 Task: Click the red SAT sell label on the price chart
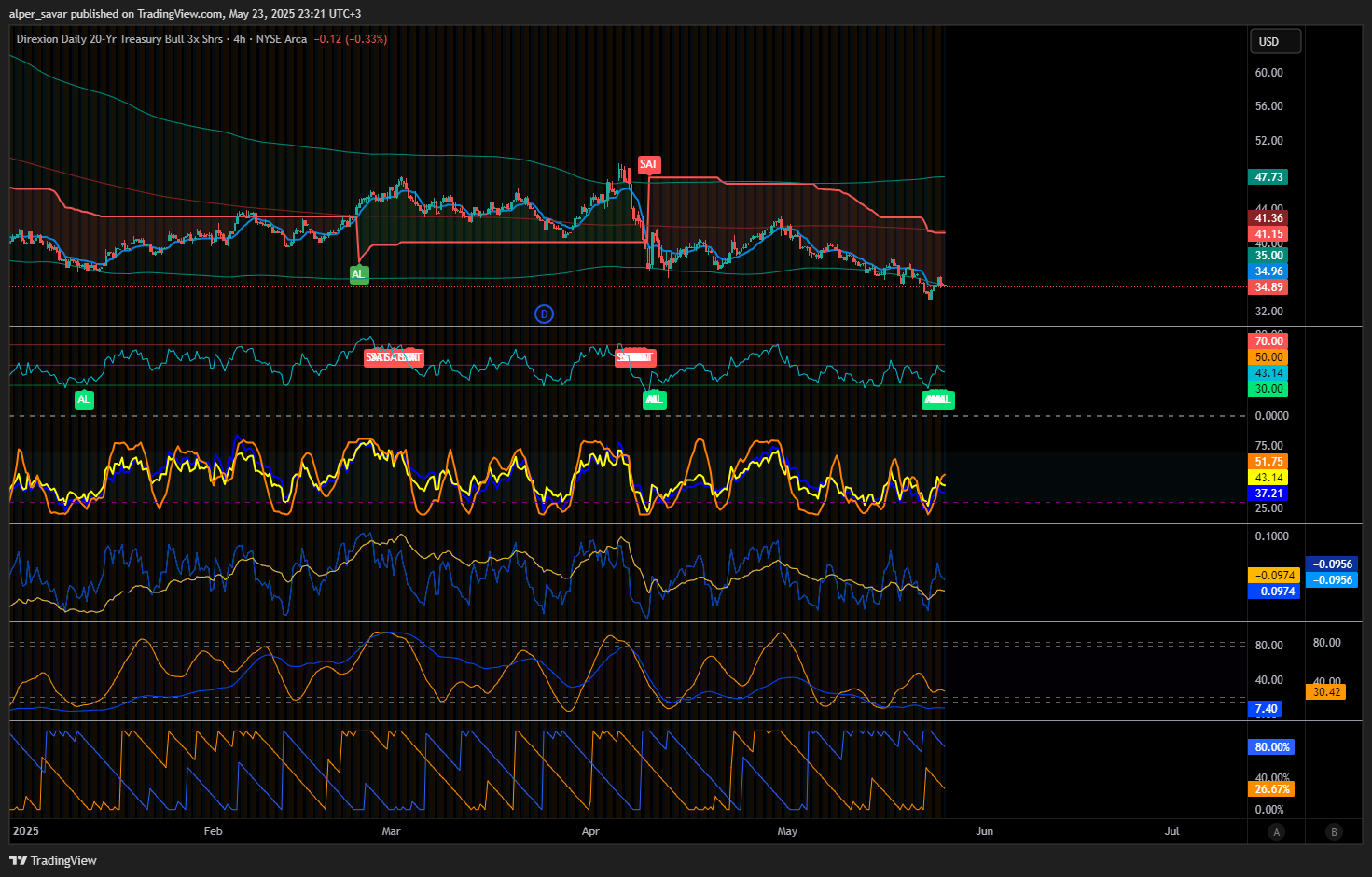648,164
